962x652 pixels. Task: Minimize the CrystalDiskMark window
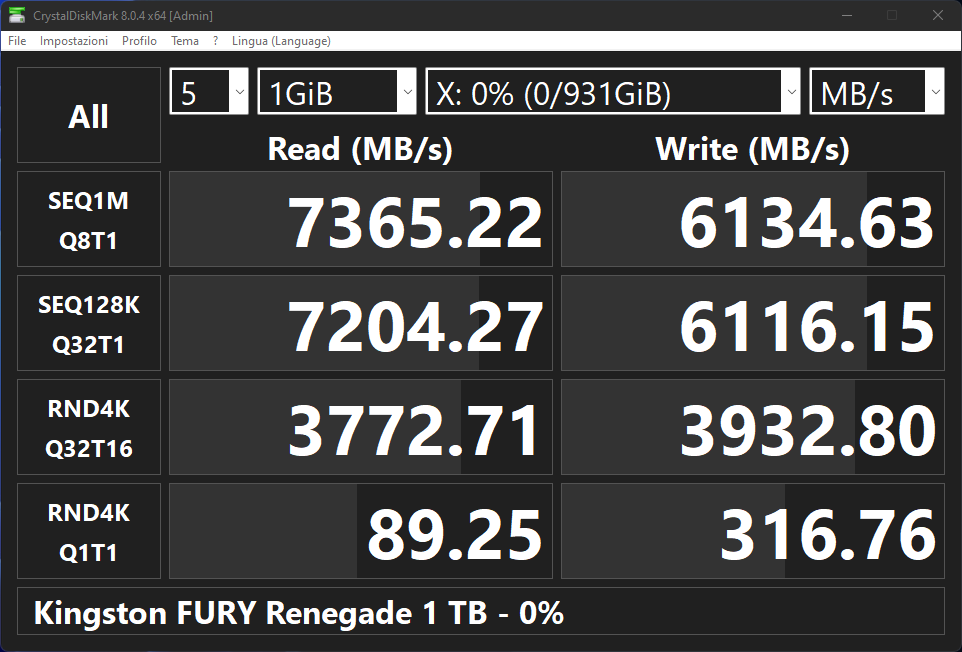point(847,15)
